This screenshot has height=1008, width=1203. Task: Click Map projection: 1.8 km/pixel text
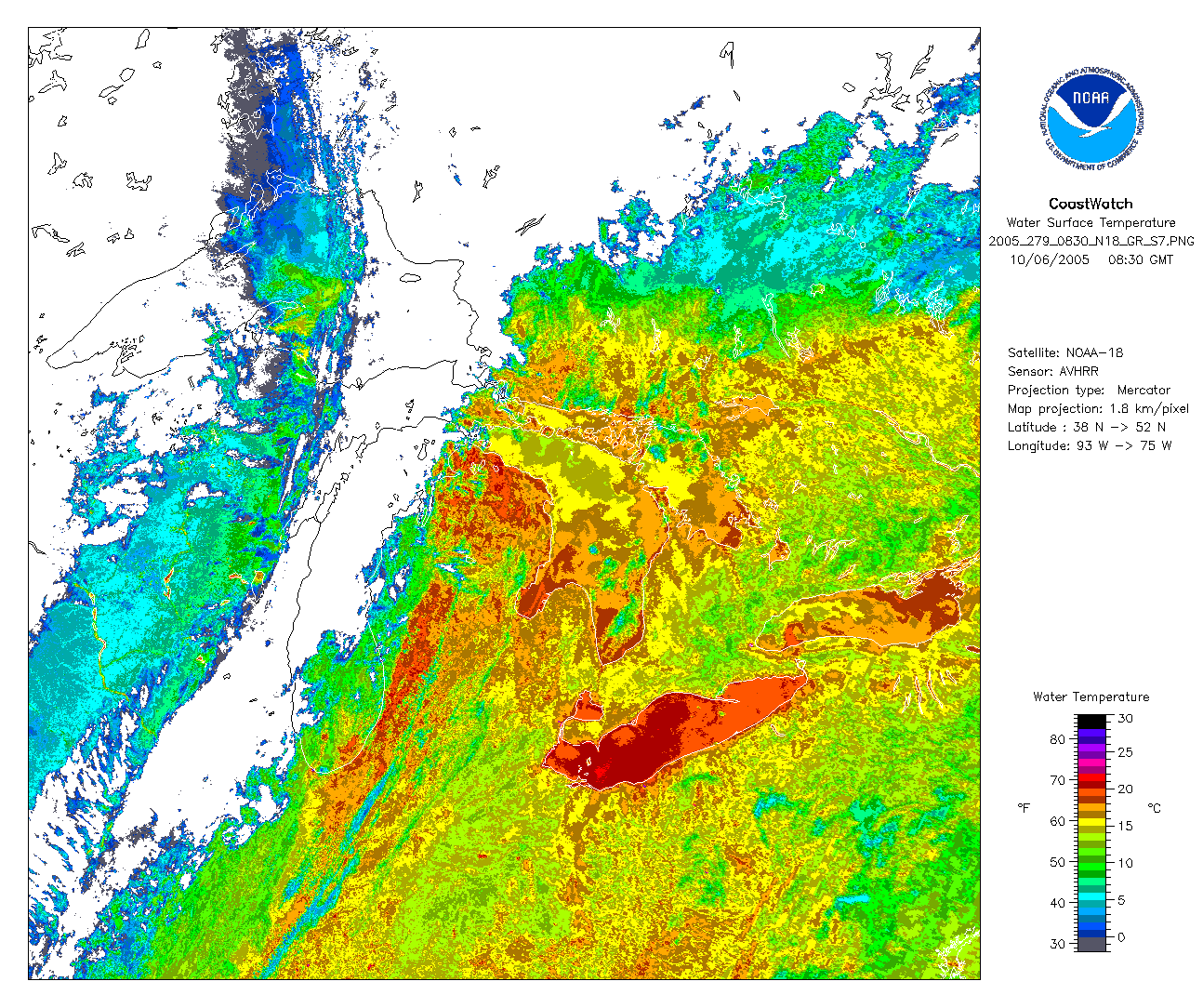click(x=1098, y=408)
